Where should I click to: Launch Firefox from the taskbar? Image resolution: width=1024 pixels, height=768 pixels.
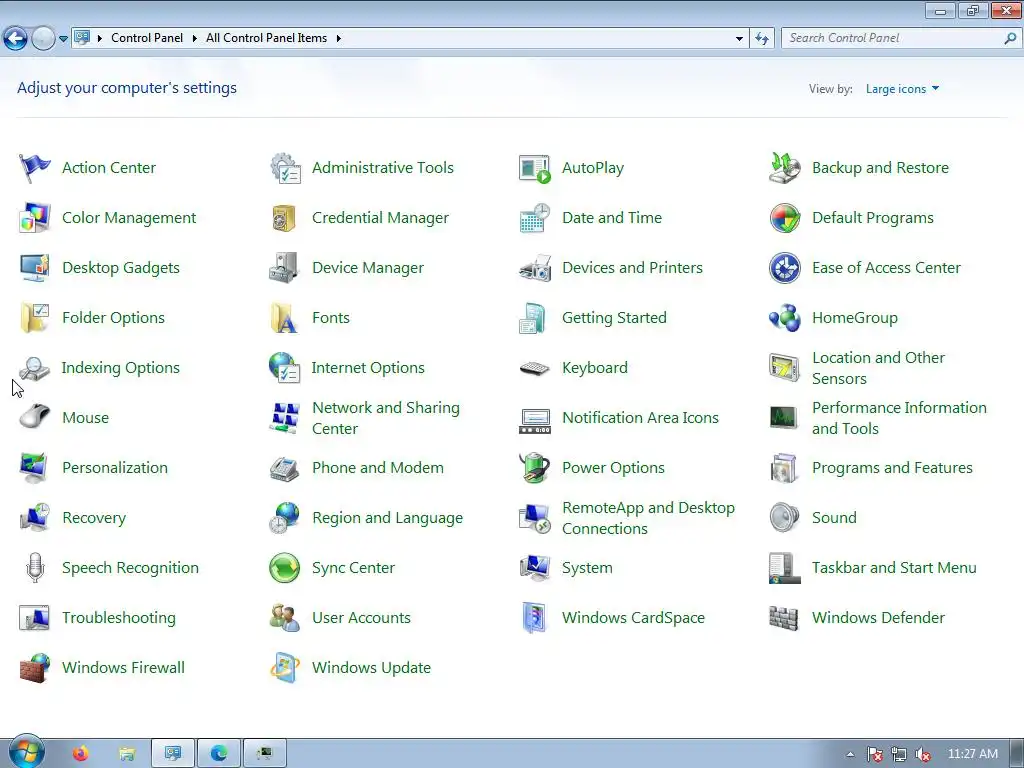click(x=80, y=754)
